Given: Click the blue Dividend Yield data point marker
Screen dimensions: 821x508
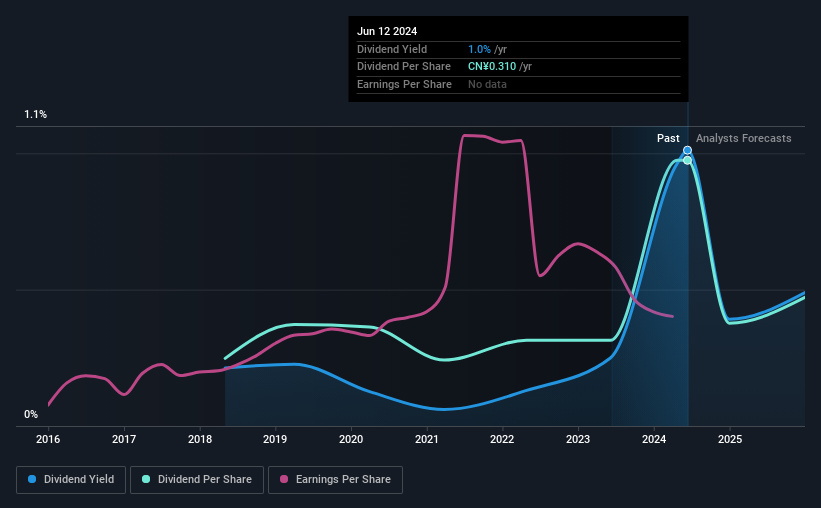Looking at the screenshot, I should [687, 150].
